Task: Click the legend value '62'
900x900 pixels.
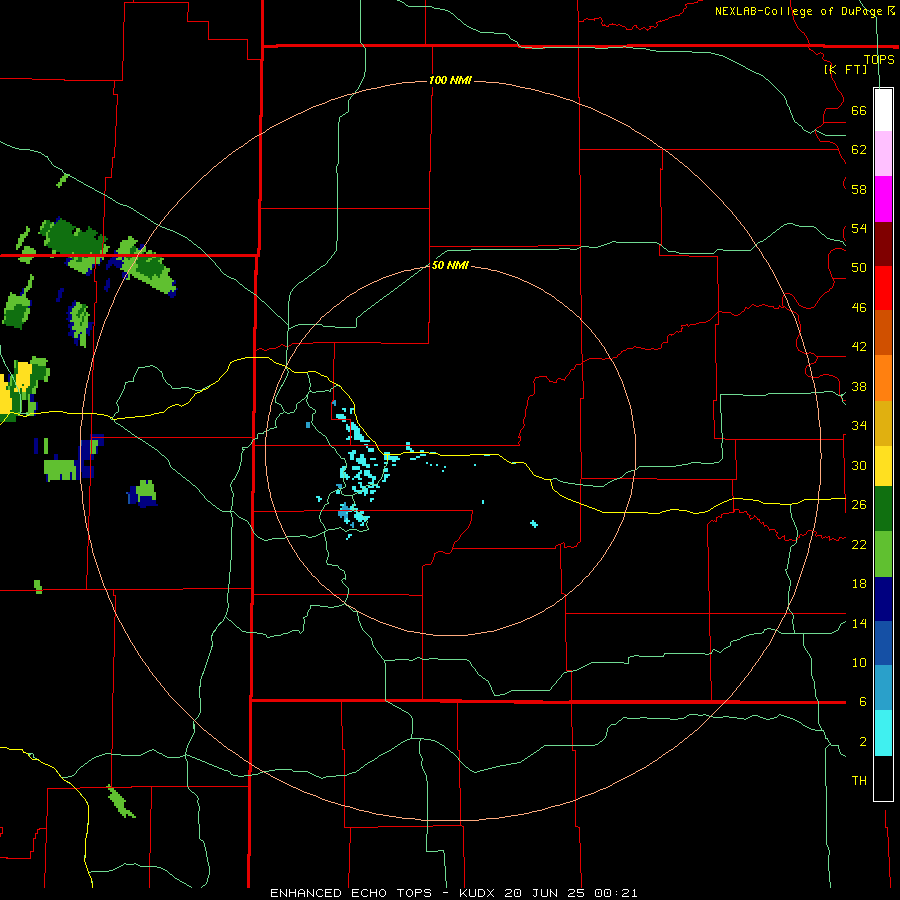Action: pyautogui.click(x=859, y=150)
